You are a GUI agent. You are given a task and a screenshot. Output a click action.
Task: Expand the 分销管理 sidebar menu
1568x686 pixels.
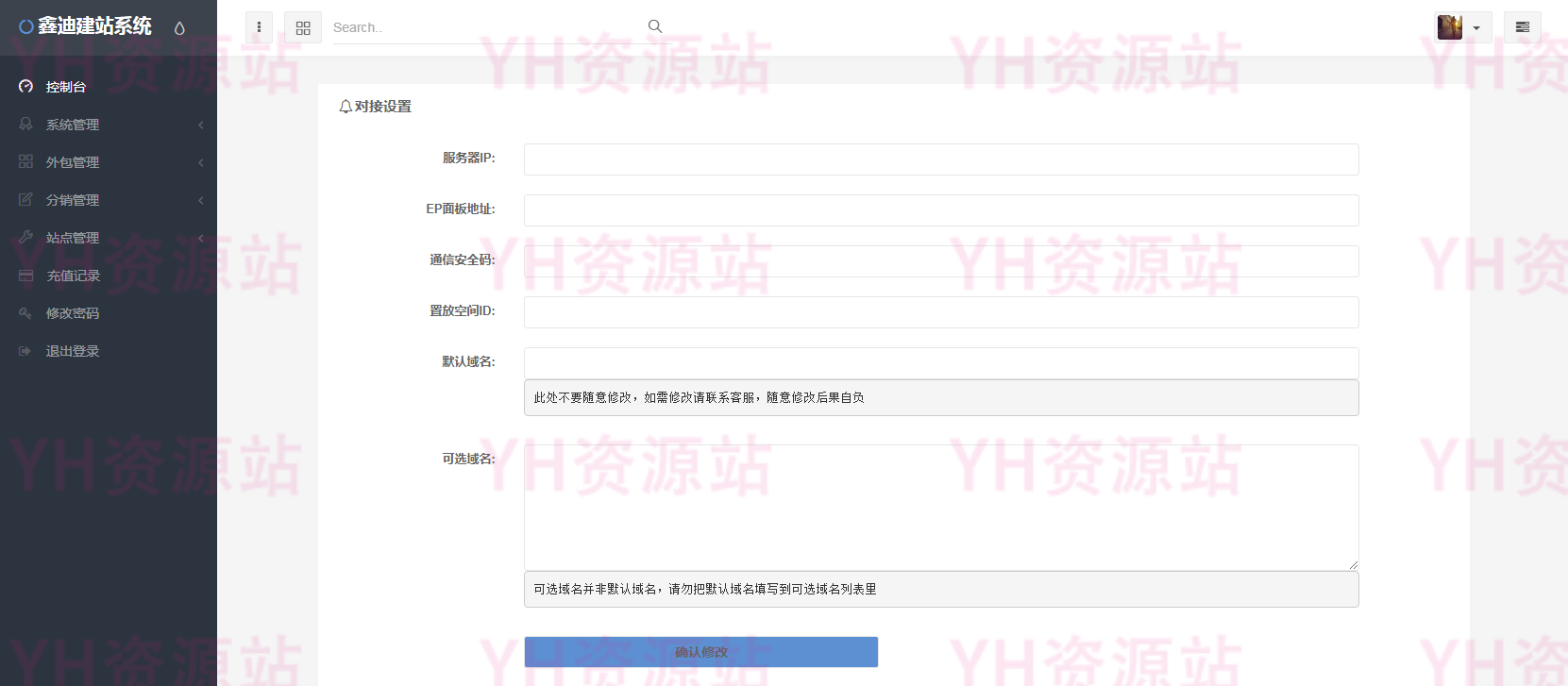pyautogui.click(x=73, y=200)
